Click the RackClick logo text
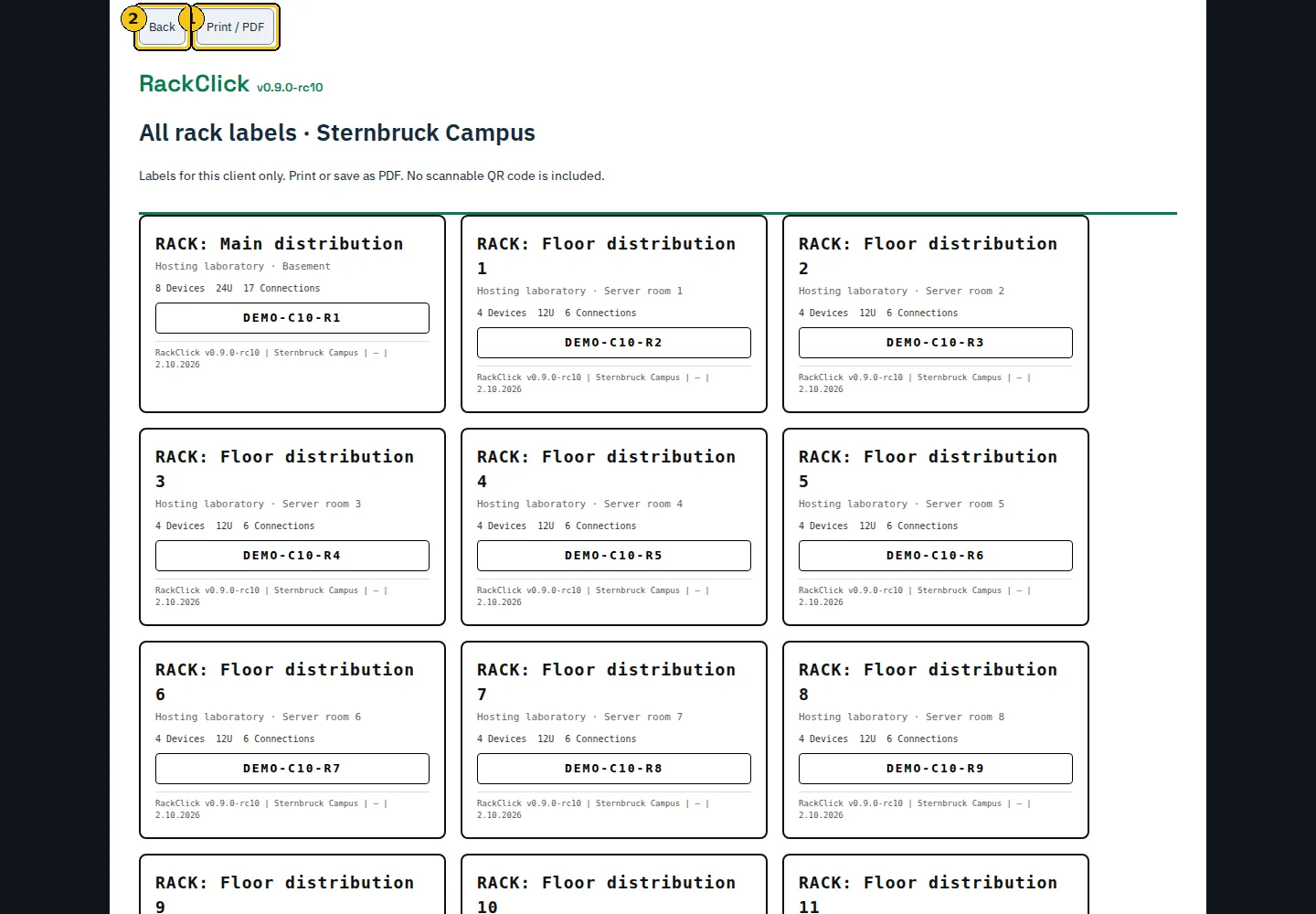This screenshot has height=914, width=1316. click(x=194, y=83)
